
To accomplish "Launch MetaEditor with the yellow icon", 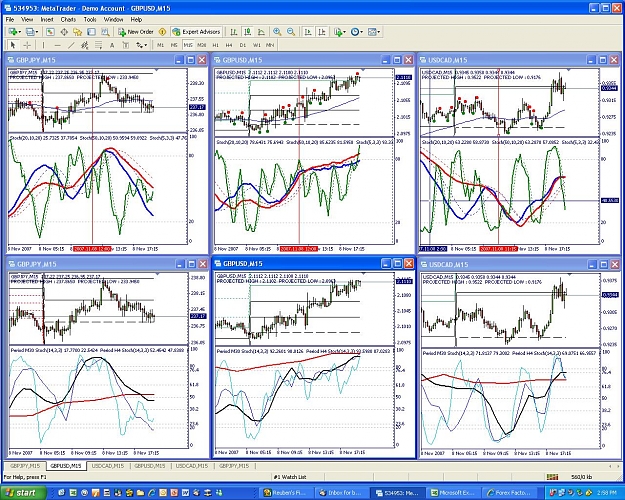I will point(162,32).
